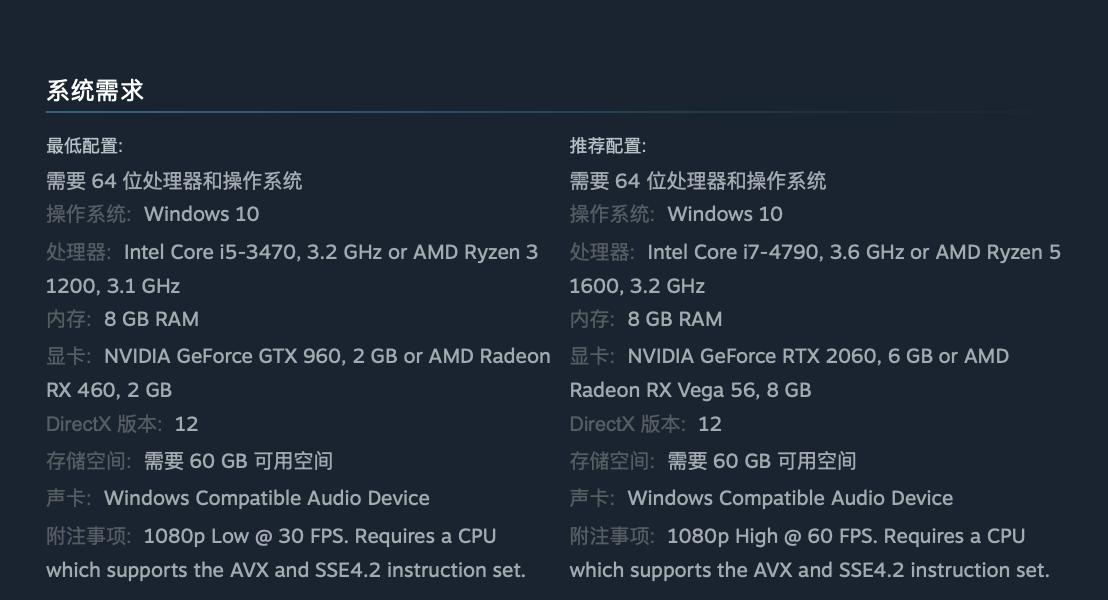Viewport: 1108px width, 600px height.
Task: Click 存储空间 60 GB text under 推荐配置
Action: (762, 461)
